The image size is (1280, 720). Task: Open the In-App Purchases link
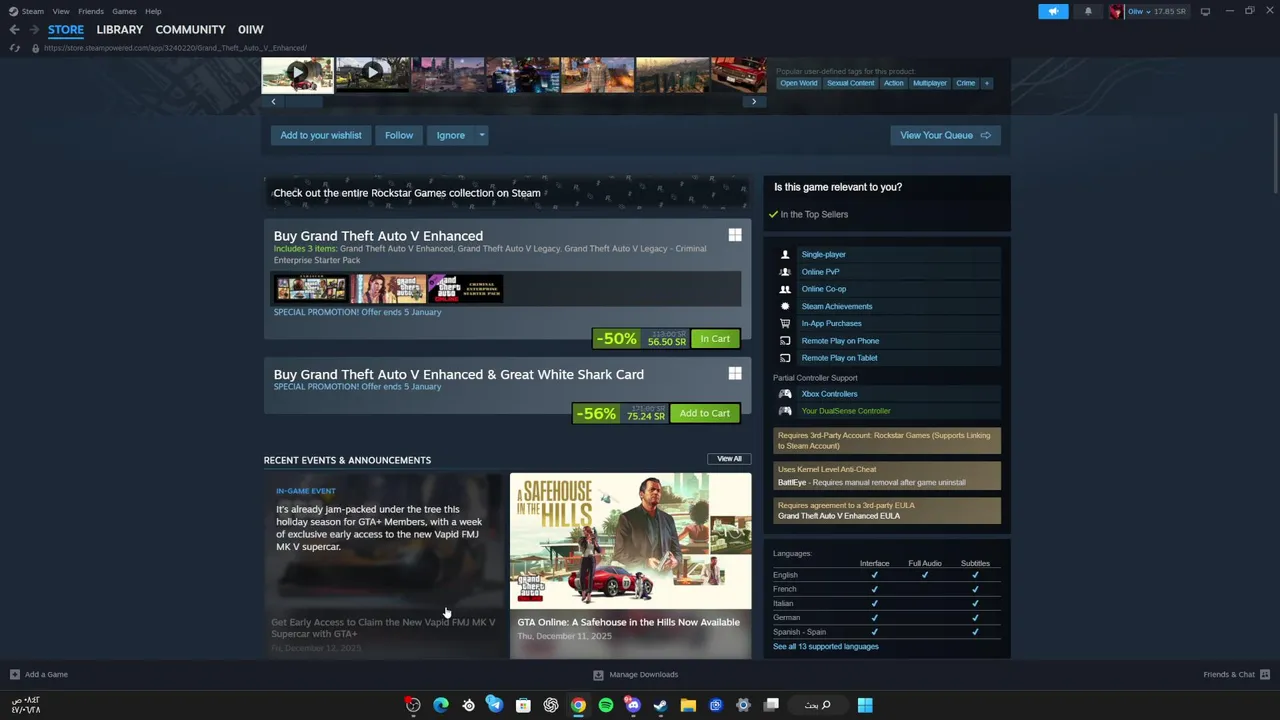831,323
